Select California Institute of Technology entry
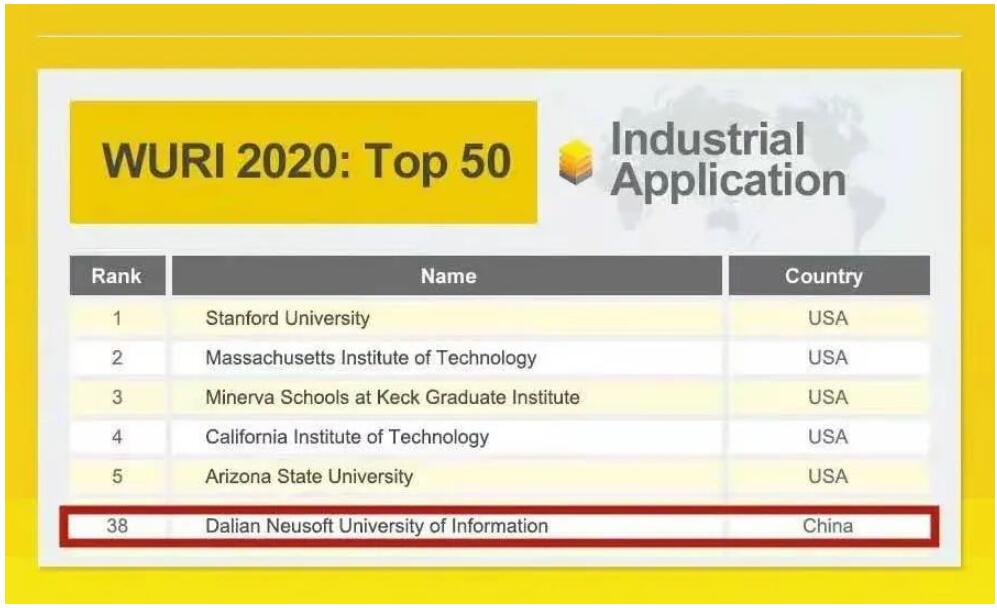 tap(347, 437)
